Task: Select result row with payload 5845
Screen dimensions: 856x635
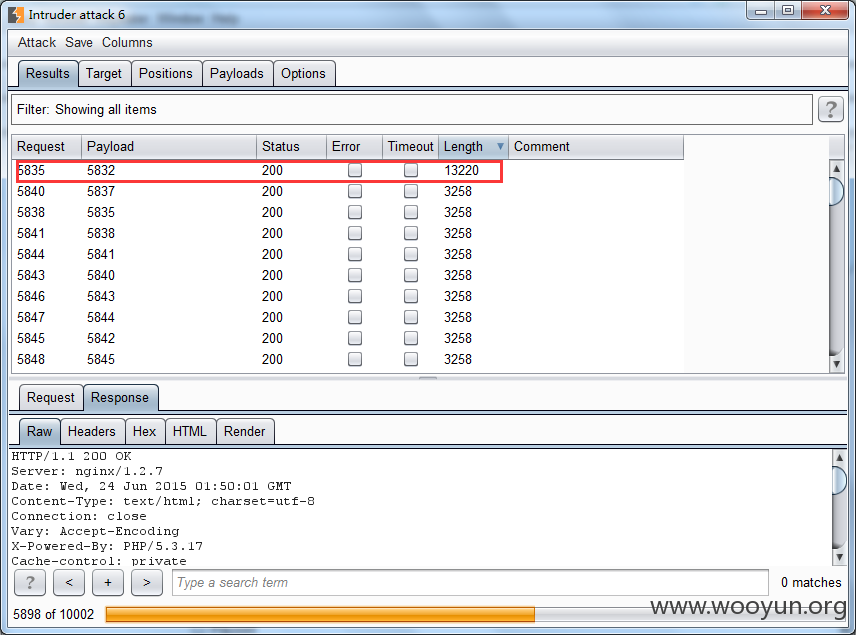Action: [x=347, y=359]
